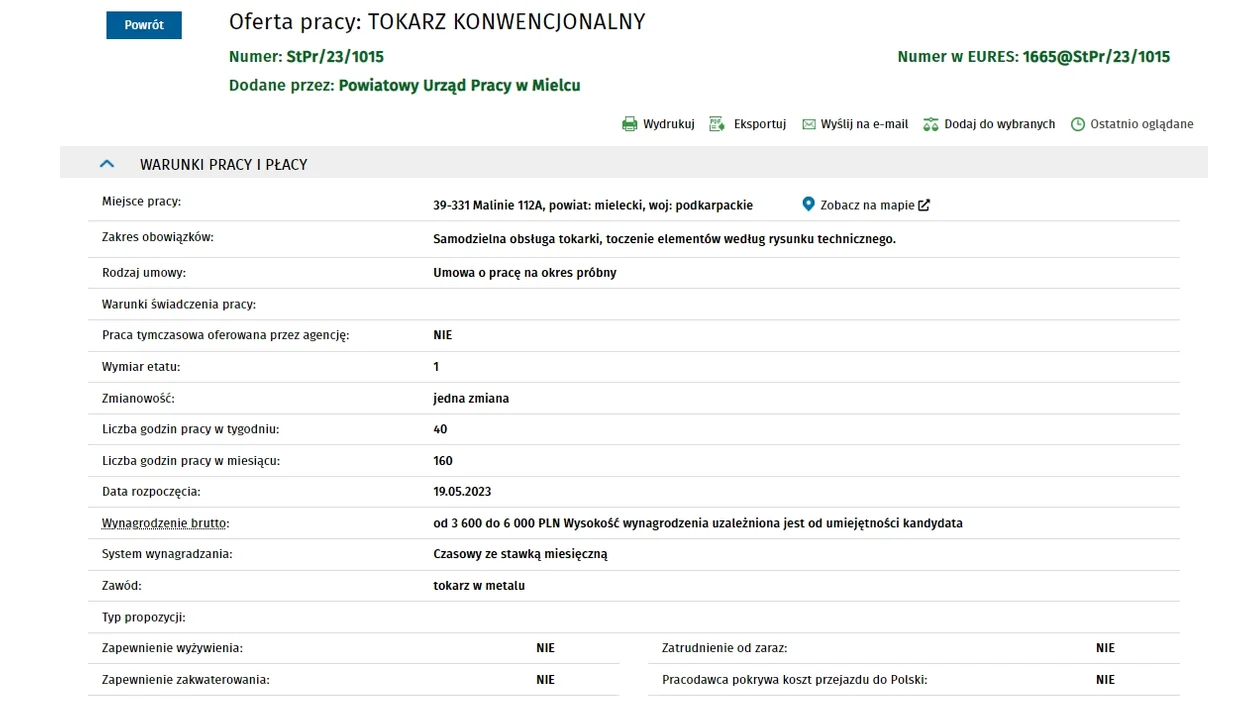Open the Eksportuj text option

pyautogui.click(x=760, y=124)
